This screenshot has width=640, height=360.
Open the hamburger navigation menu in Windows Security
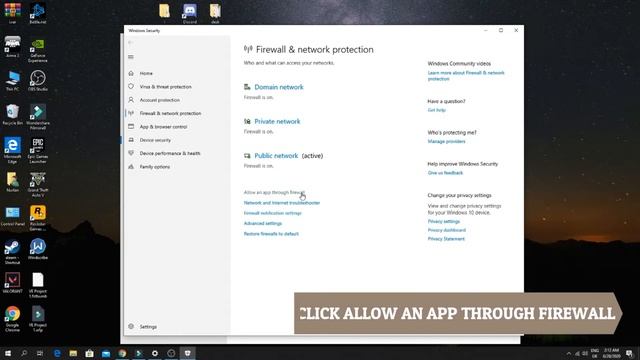coord(131,57)
